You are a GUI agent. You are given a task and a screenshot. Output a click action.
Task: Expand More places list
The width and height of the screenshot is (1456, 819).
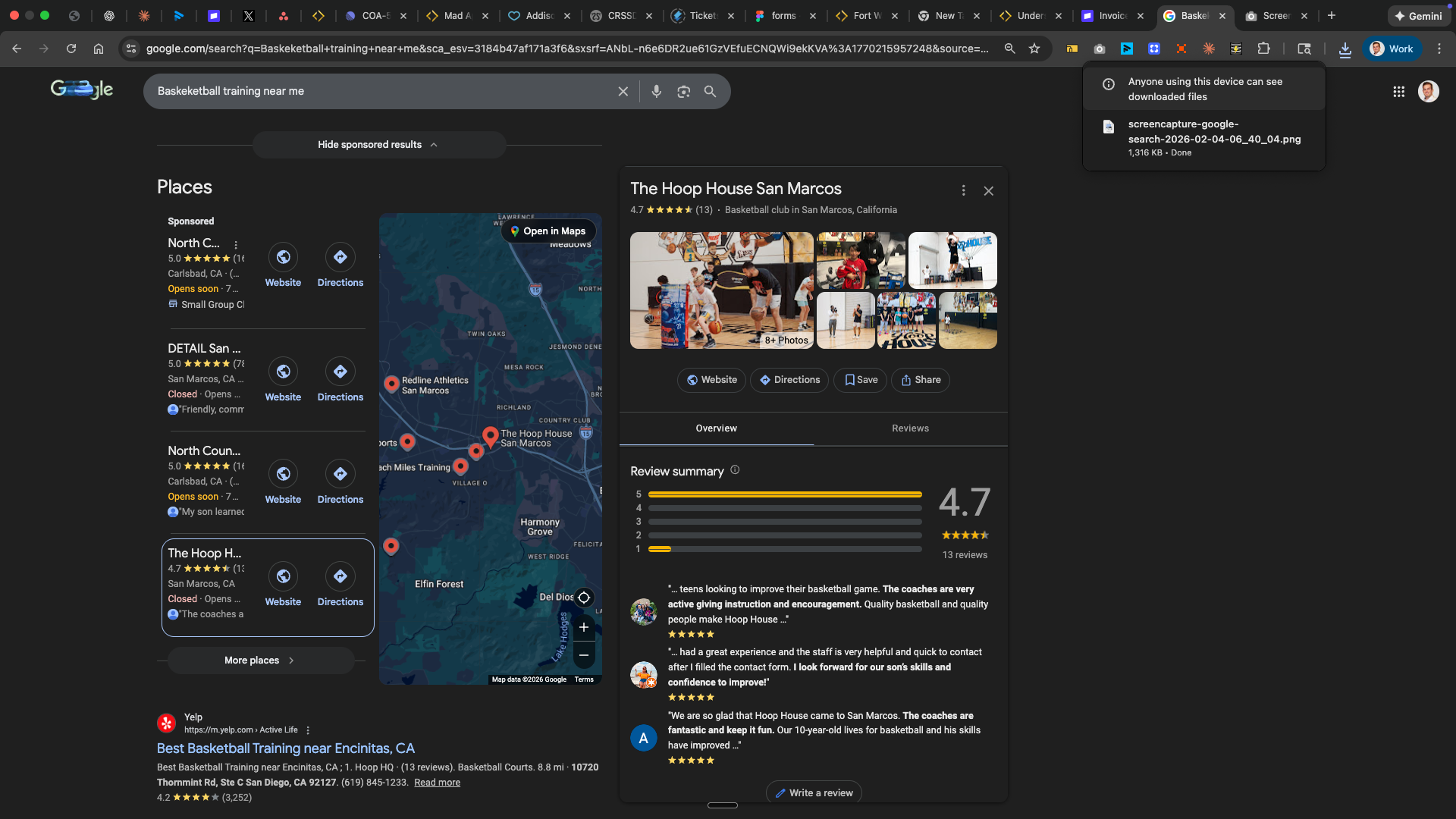coord(259,660)
